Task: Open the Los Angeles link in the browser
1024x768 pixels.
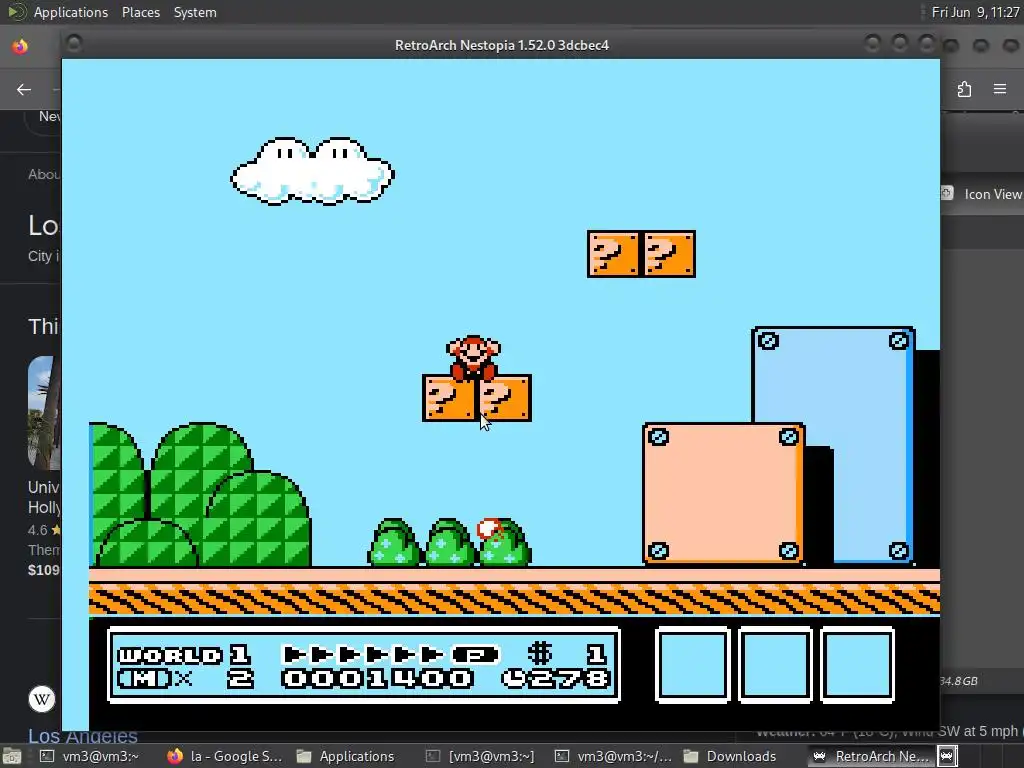Action: click(x=83, y=737)
